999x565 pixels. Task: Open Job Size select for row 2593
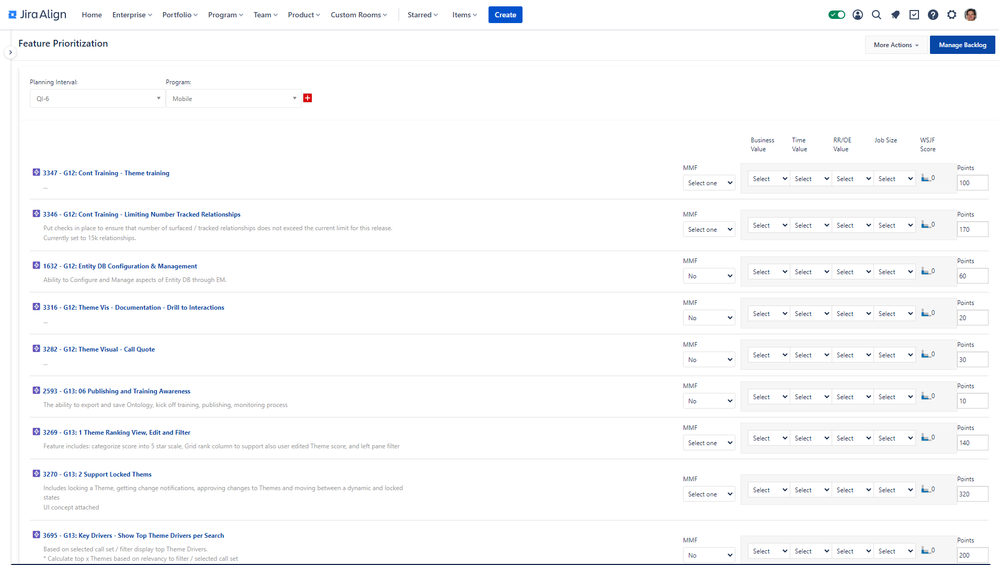pos(895,396)
